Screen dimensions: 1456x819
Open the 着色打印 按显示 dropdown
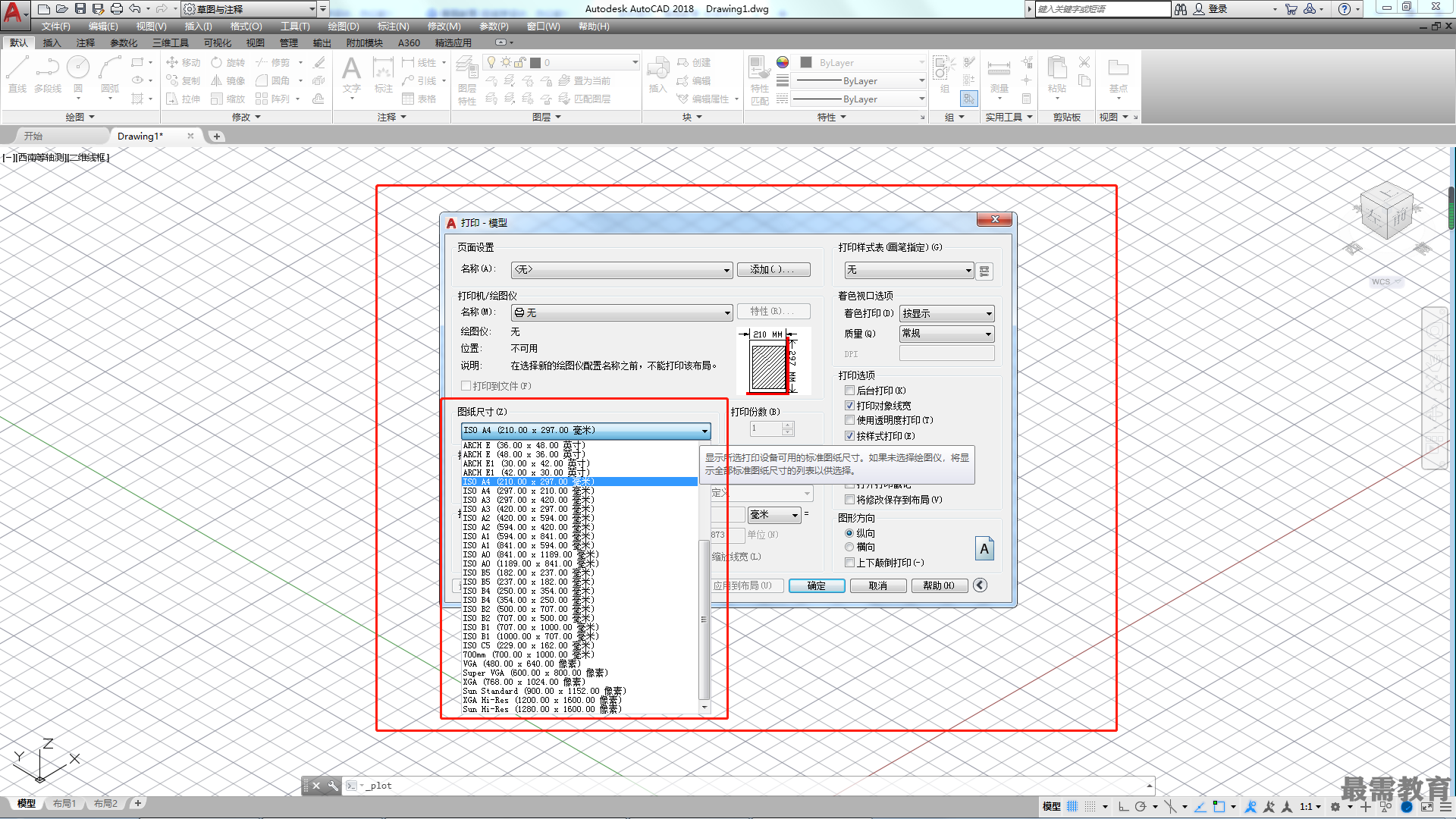[946, 313]
